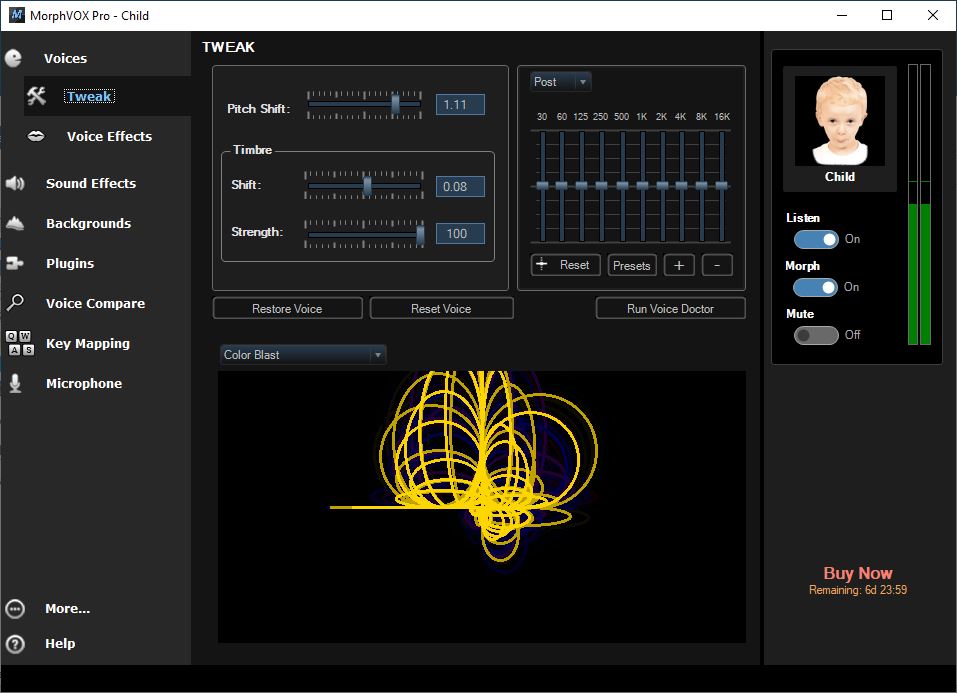
Task: Click the Child voice avatar thumbnail
Action: [x=840, y=121]
